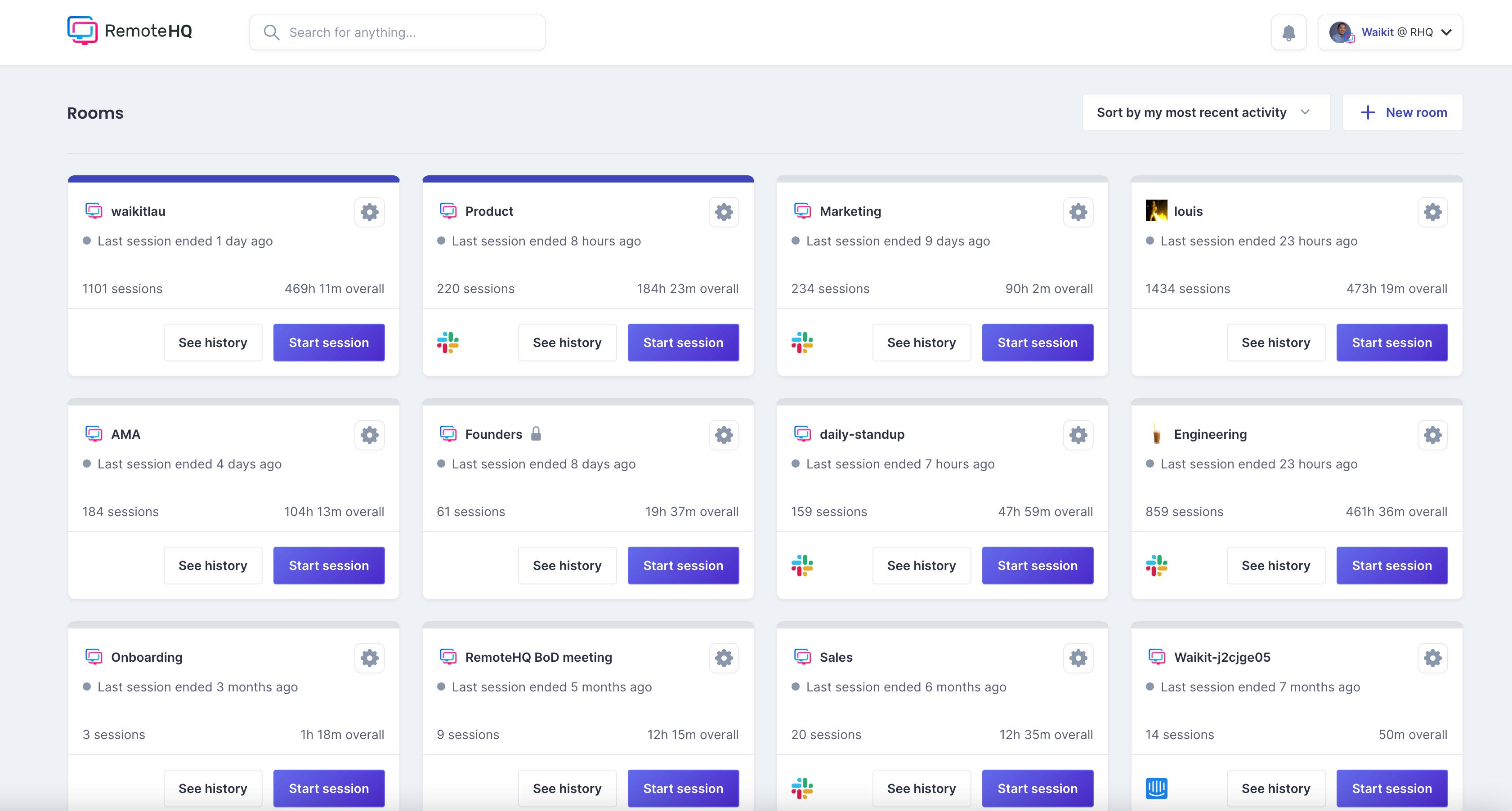Open settings gear for Sales room
This screenshot has height=811, width=1512.
[x=1078, y=658]
